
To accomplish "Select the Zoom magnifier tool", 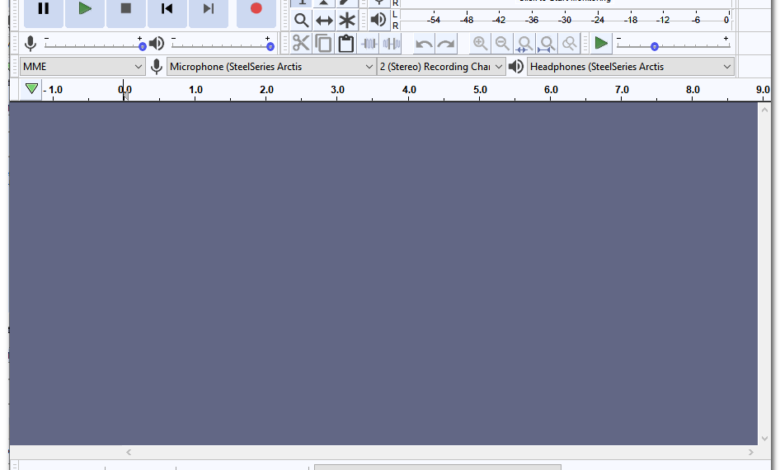I will tap(301, 20).
